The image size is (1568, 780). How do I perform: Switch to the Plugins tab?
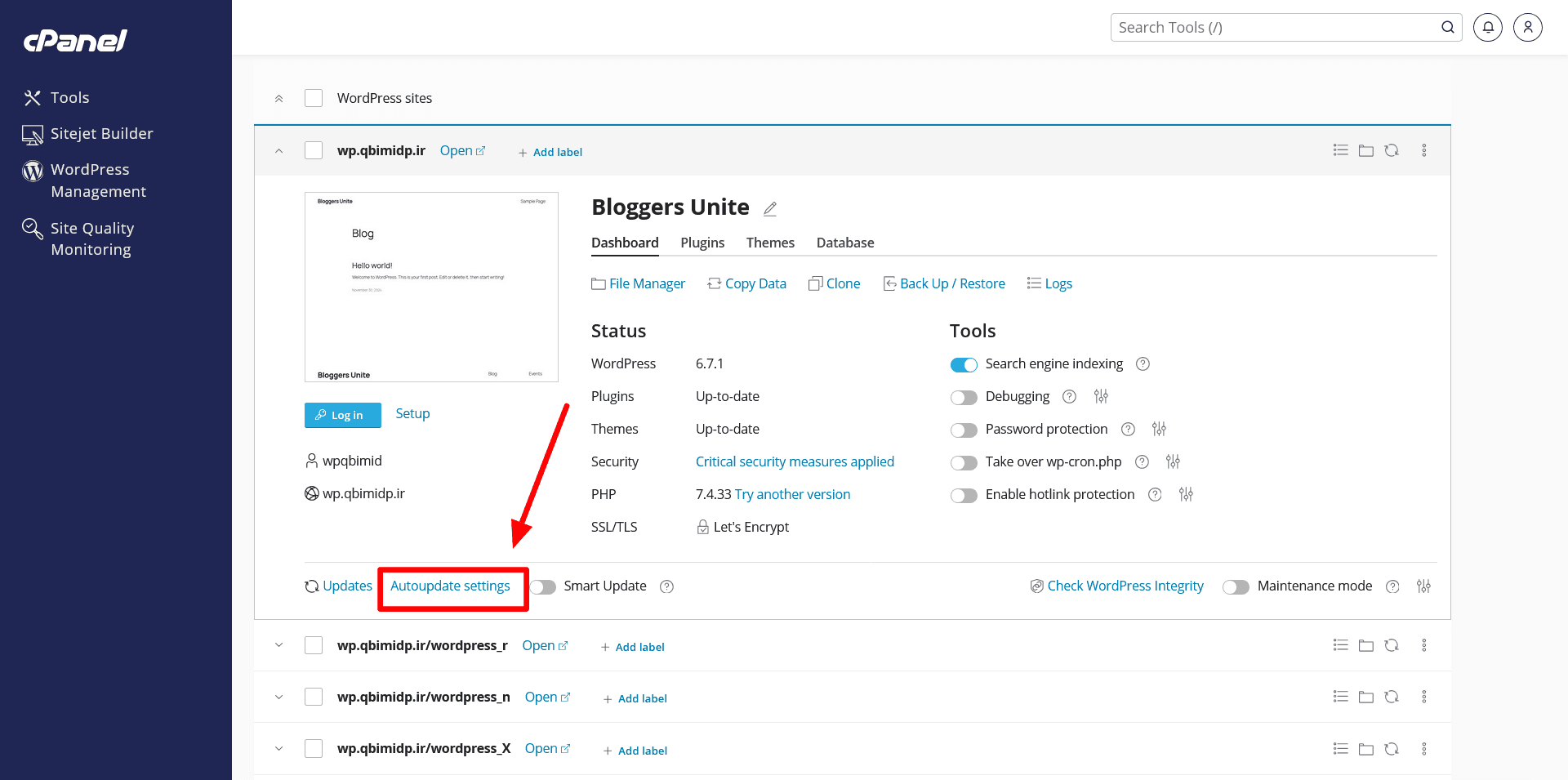[x=702, y=243]
